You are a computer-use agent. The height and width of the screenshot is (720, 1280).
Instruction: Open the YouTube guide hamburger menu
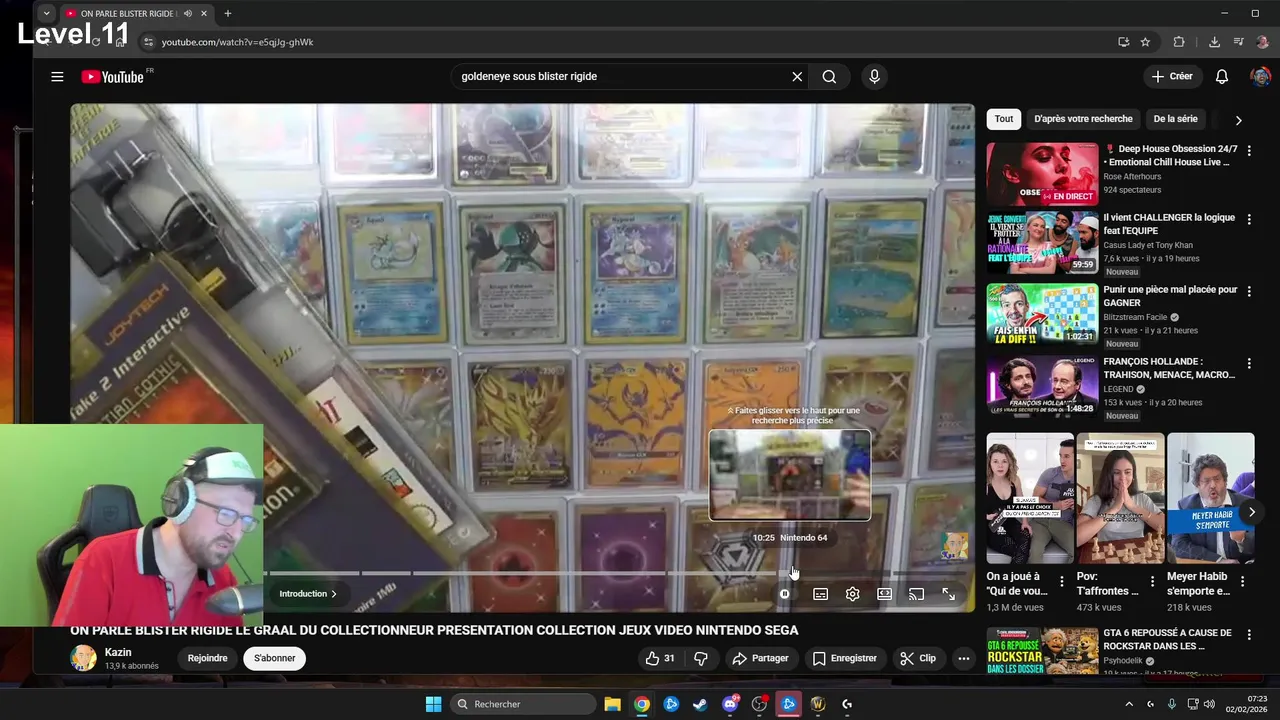pos(57,77)
